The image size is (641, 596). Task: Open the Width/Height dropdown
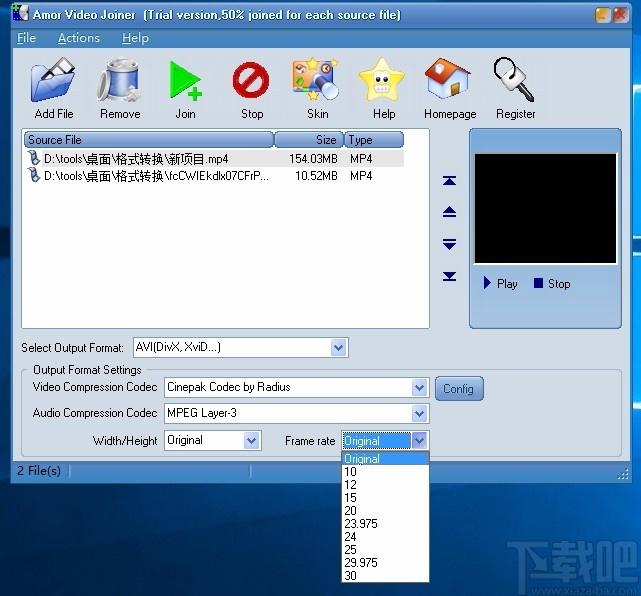(x=251, y=441)
